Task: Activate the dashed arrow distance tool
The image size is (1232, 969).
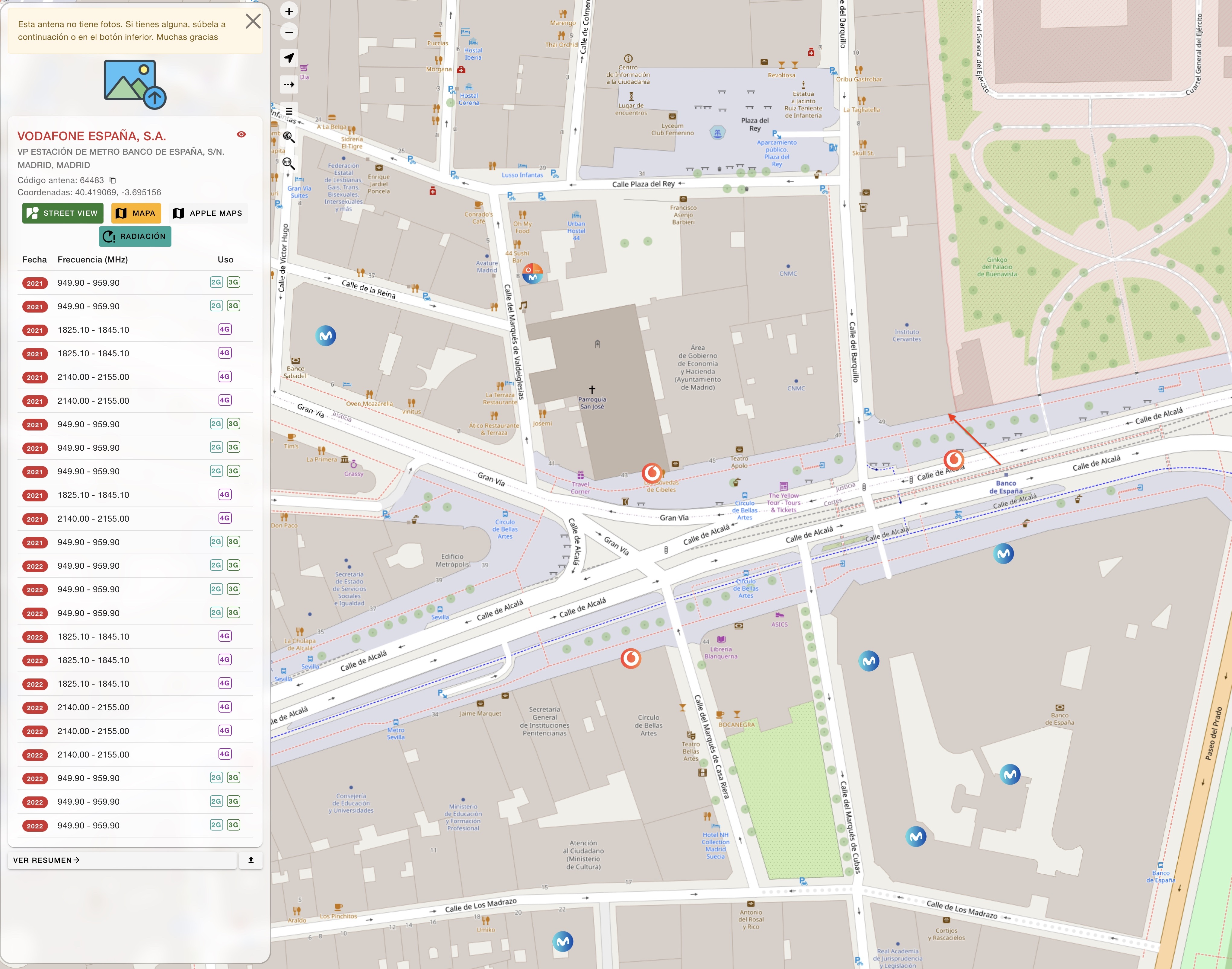Action: (x=289, y=84)
